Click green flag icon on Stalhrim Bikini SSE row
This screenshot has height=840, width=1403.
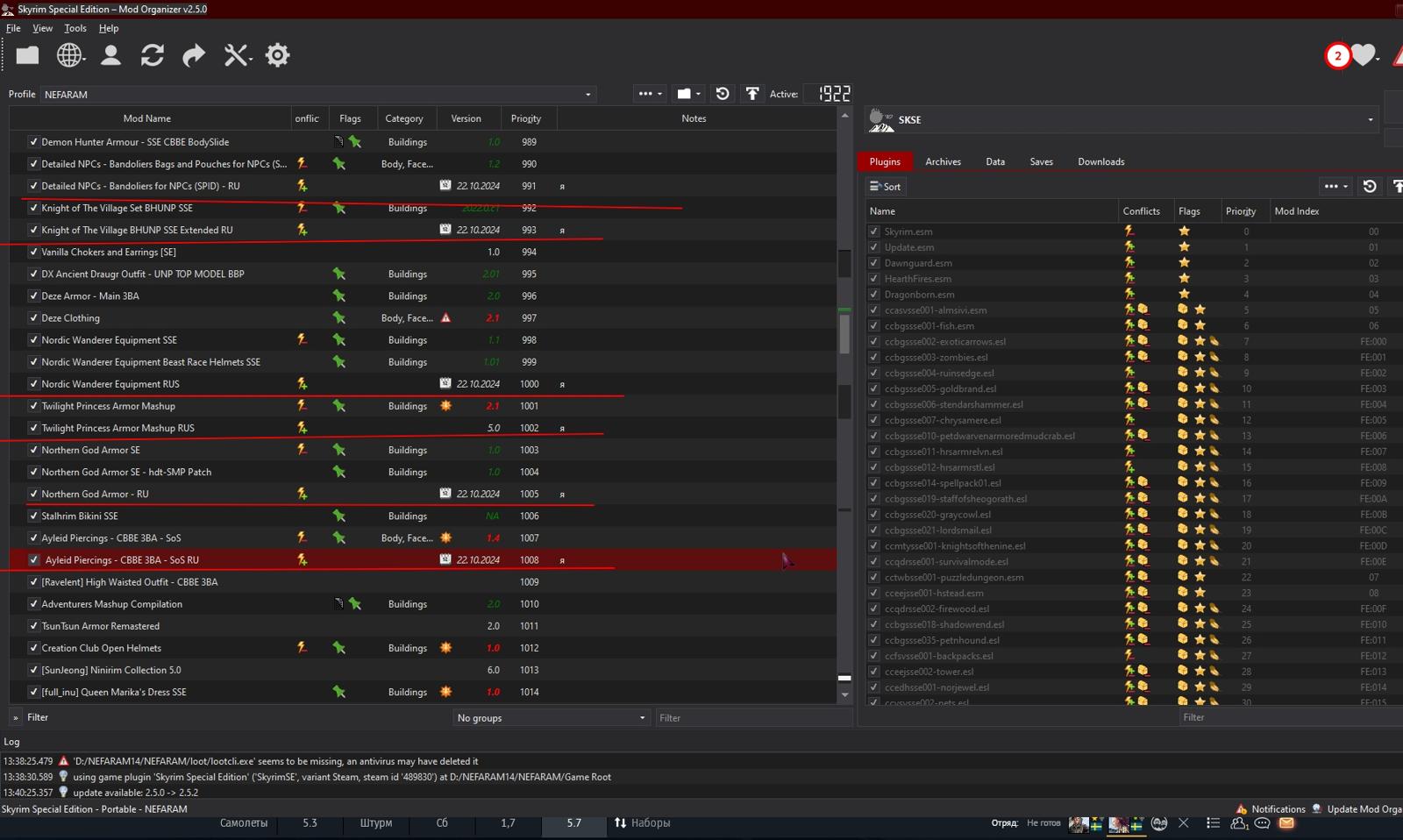(338, 516)
